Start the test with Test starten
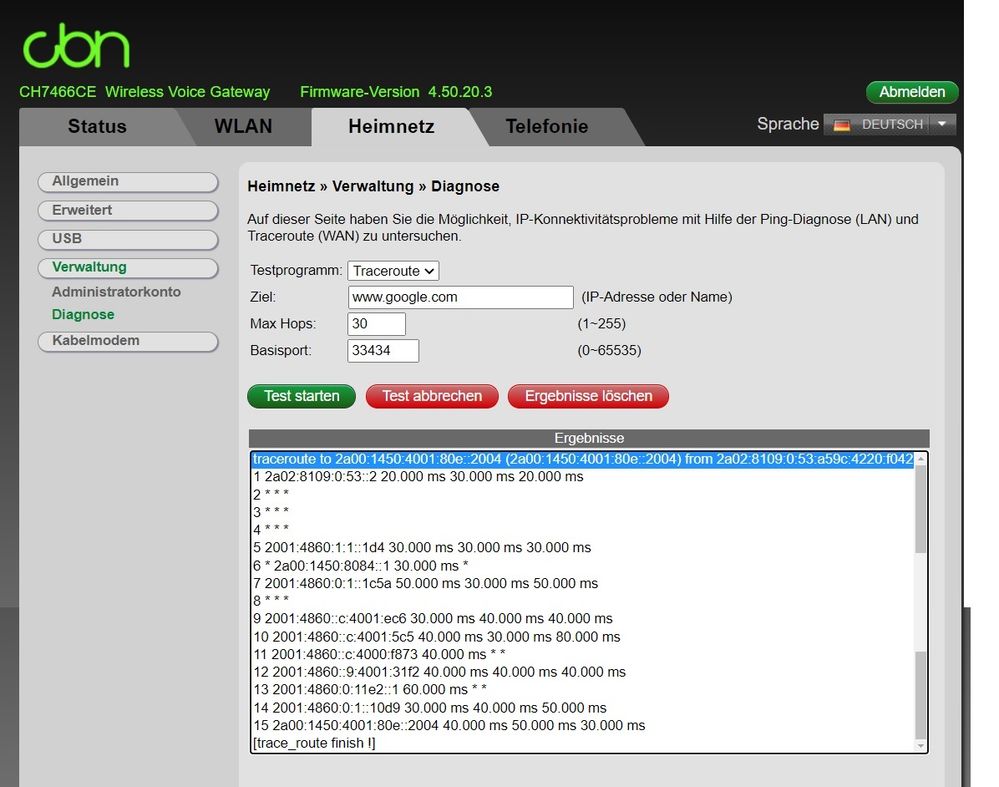This screenshot has height=787, width=999. pyautogui.click(x=301, y=396)
